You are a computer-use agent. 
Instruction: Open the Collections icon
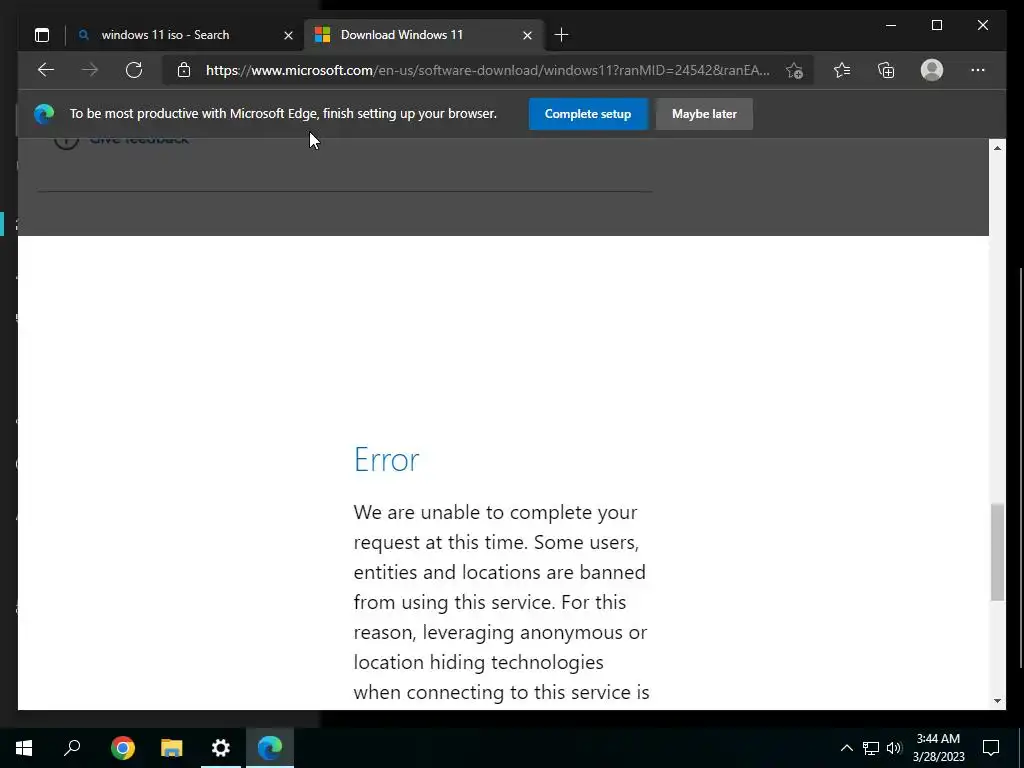tap(886, 70)
